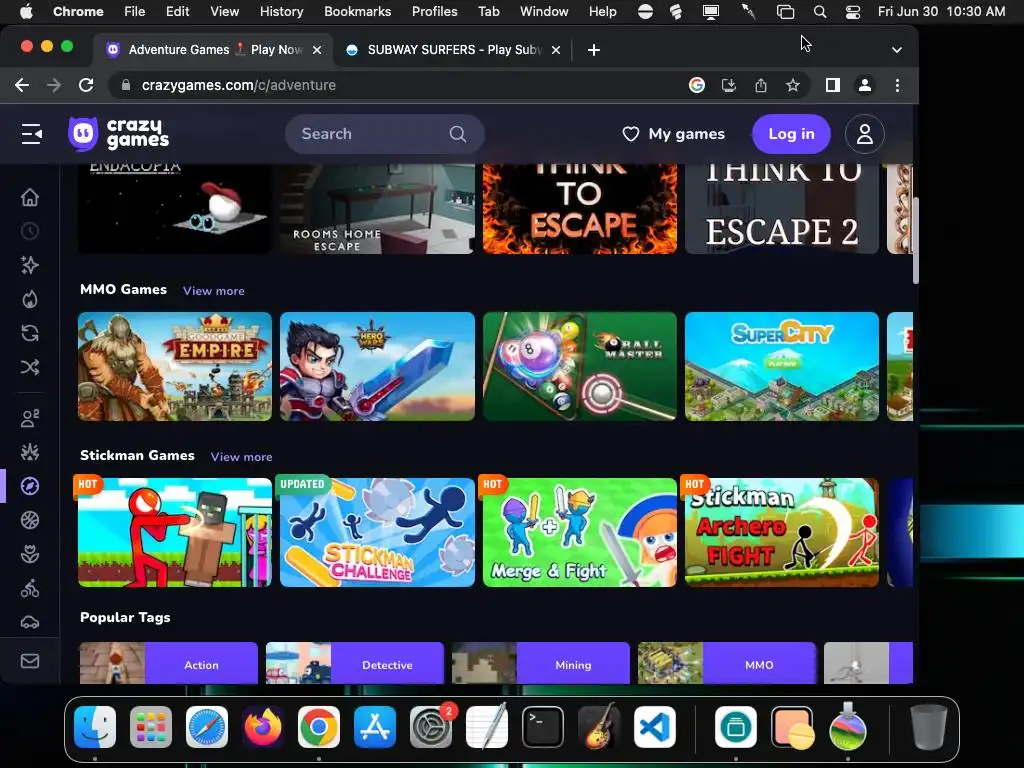Select the Random shuffle icon in sidebar
This screenshot has height=768, width=1024.
click(30, 367)
